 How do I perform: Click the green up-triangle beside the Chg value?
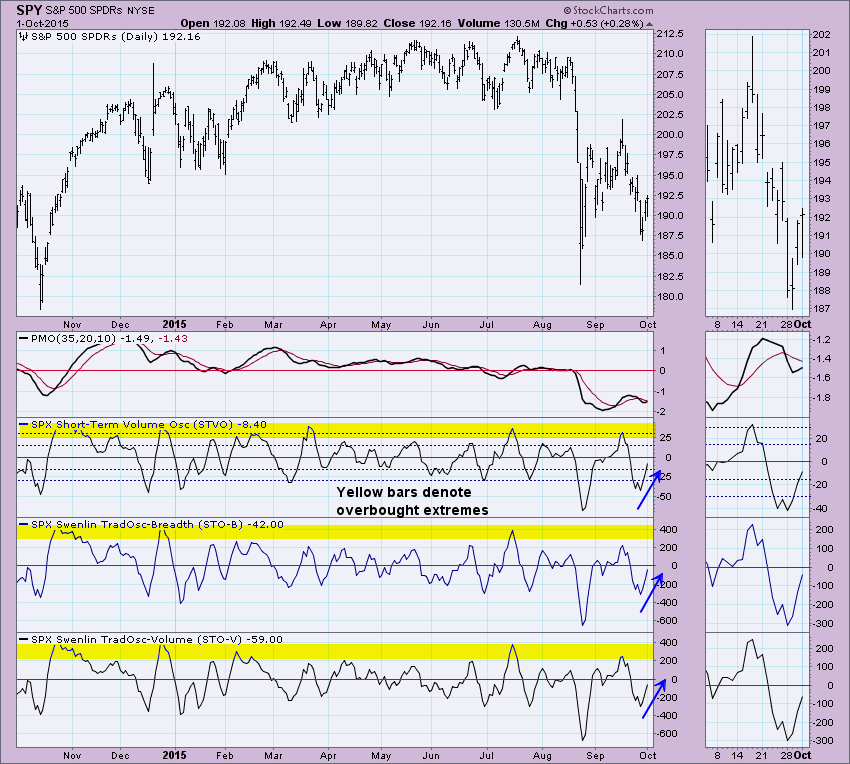coord(649,24)
